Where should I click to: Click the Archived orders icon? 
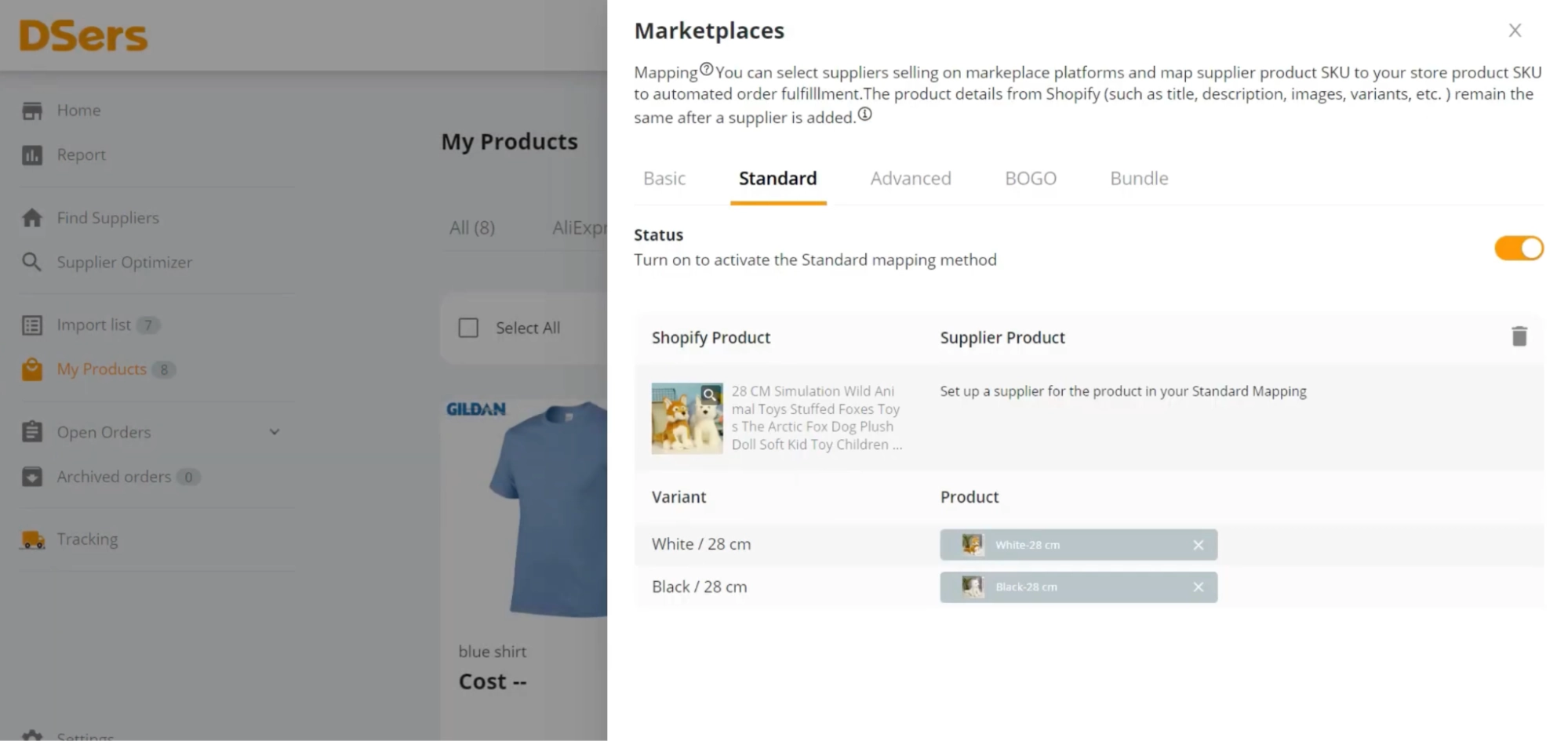coord(32,477)
